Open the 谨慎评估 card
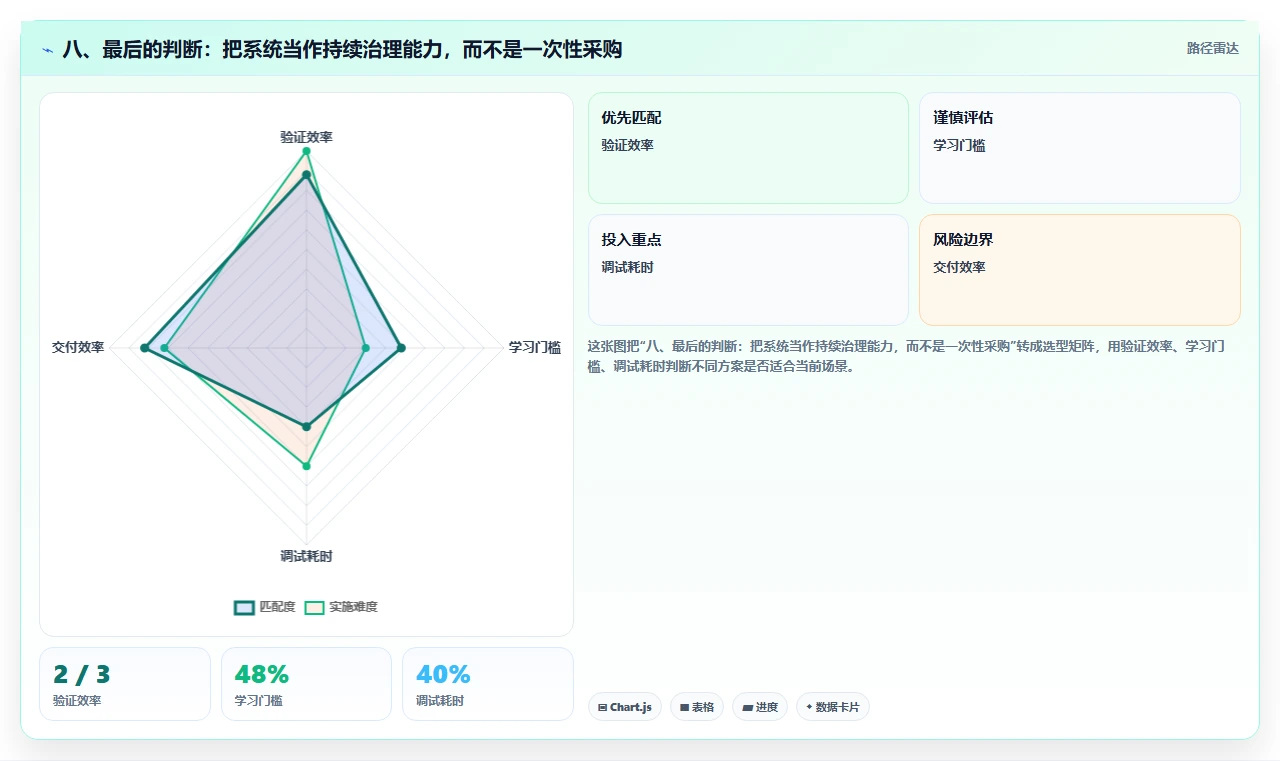Screen dimensions: 1280x761 [x=1080, y=148]
